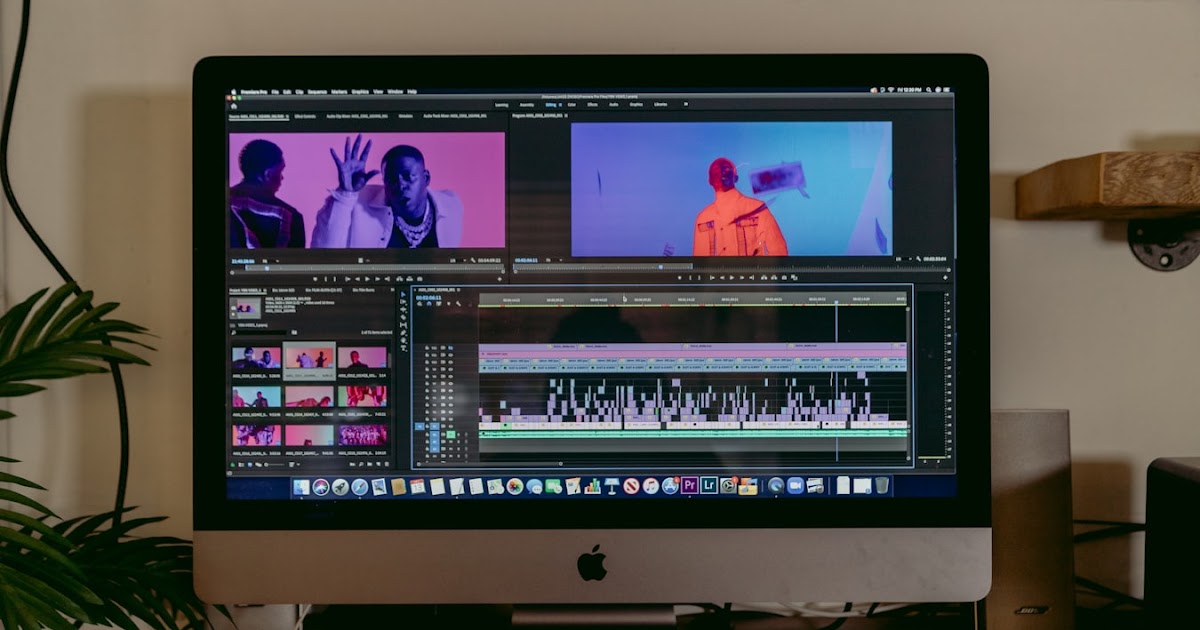Toggle Snap in timeline header
The width and height of the screenshot is (1200, 630).
pos(429,304)
